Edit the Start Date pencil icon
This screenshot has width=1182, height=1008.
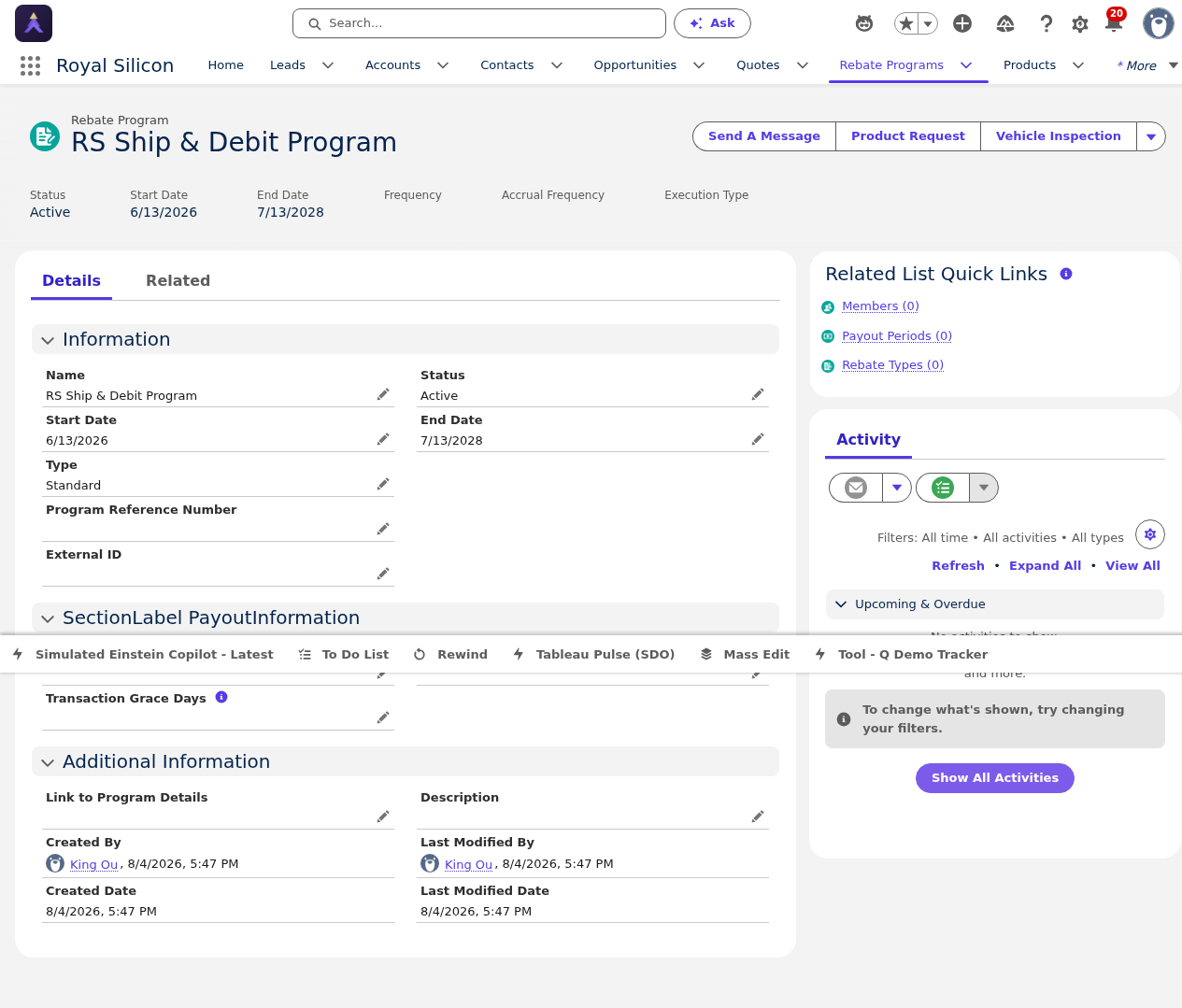[383, 440]
